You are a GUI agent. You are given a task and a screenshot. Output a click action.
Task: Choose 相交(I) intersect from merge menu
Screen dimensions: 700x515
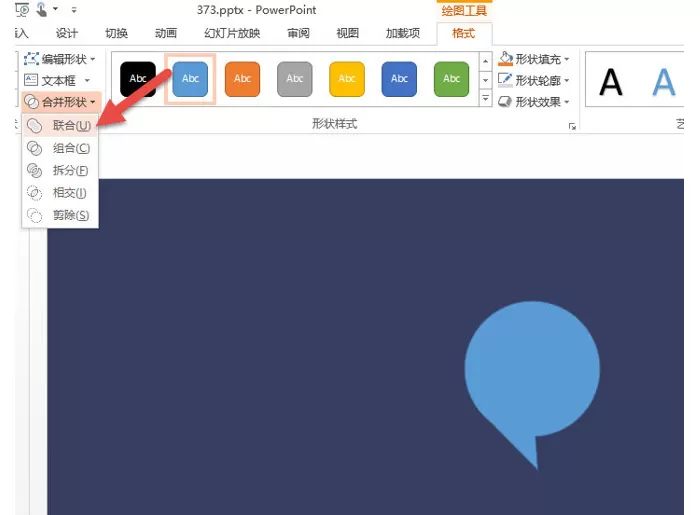pyautogui.click(x=60, y=193)
